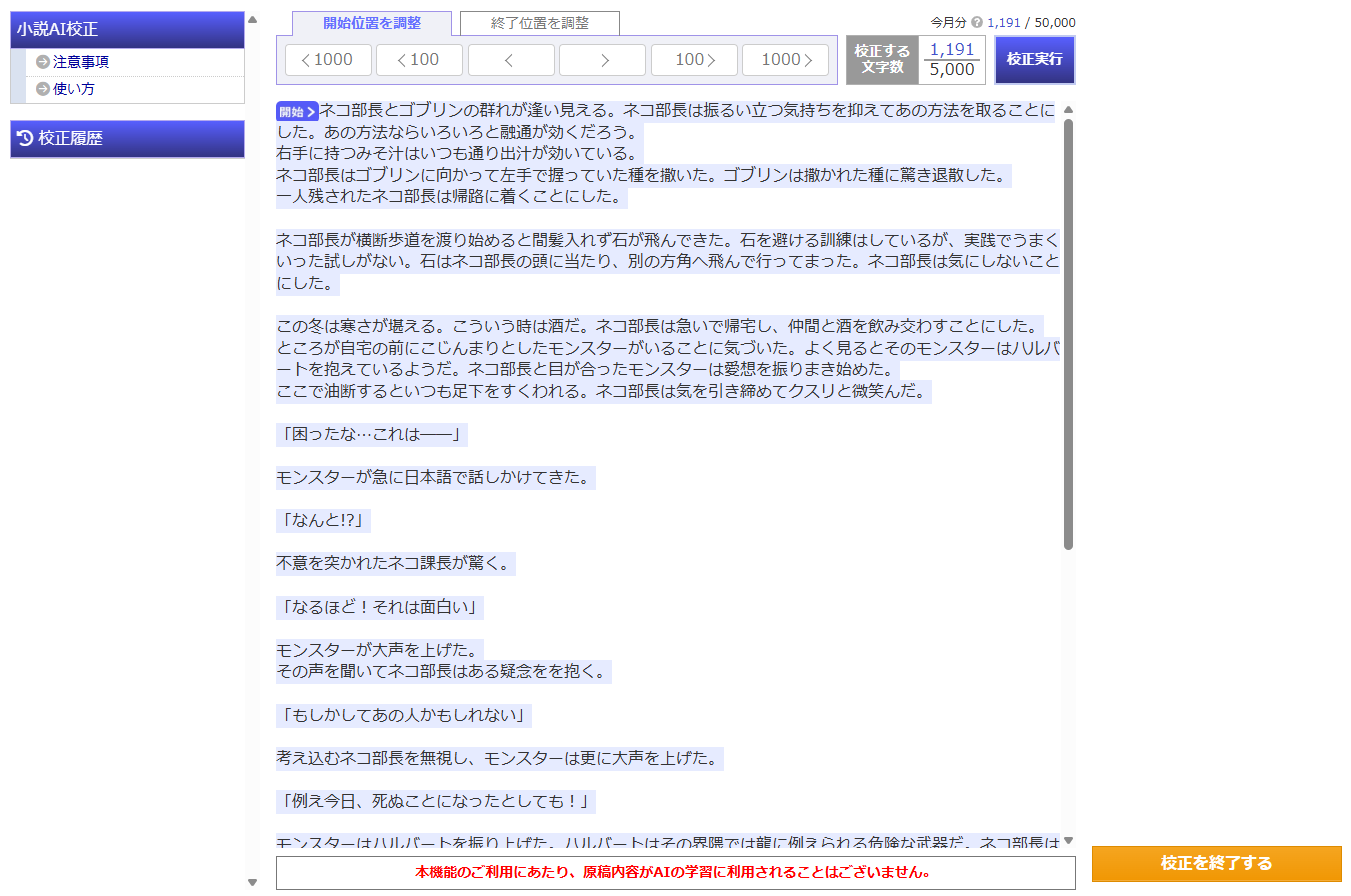Click the text area scroll-down arrow
The height and width of the screenshot is (896, 1351).
coord(1068,840)
